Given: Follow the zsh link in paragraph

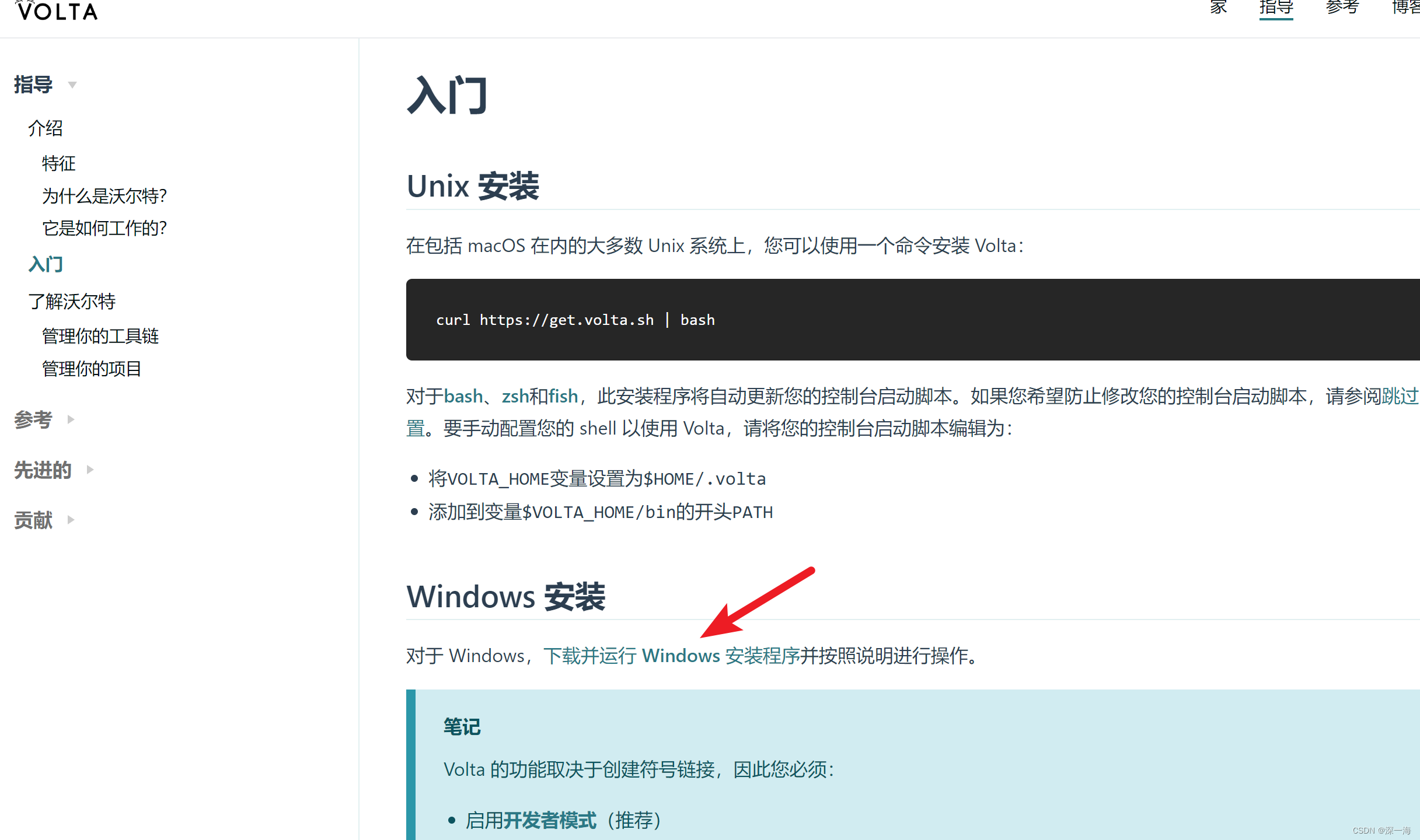Looking at the screenshot, I should coord(515,396).
